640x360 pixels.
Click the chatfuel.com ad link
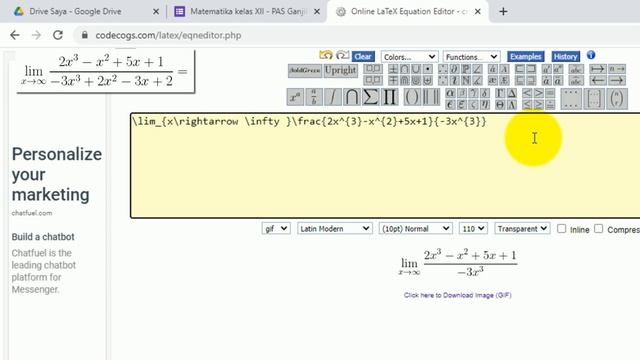click(32, 213)
